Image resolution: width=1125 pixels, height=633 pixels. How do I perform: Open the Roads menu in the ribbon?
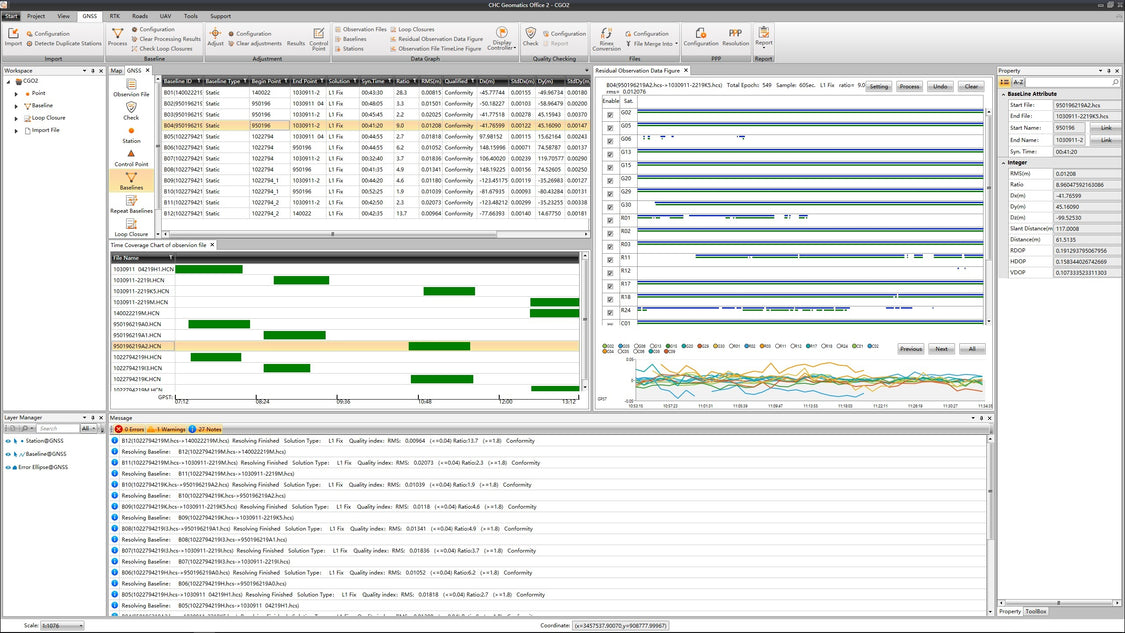(x=138, y=15)
